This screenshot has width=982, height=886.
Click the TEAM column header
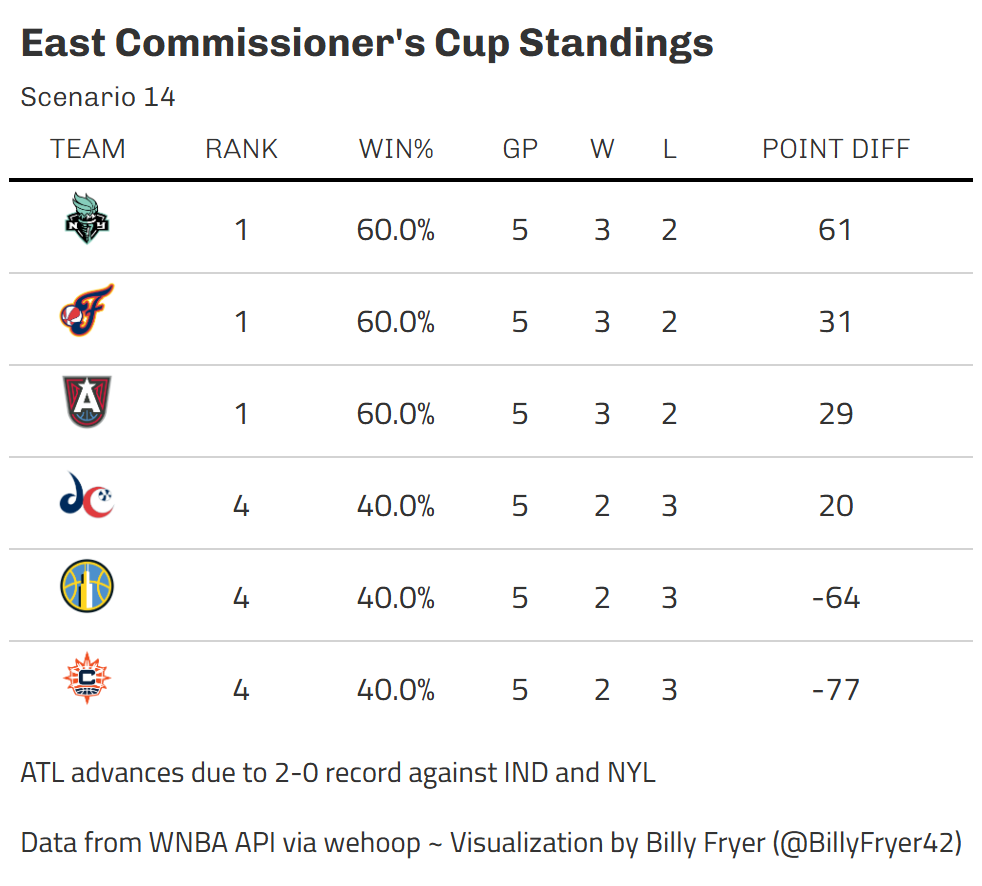tap(88, 149)
